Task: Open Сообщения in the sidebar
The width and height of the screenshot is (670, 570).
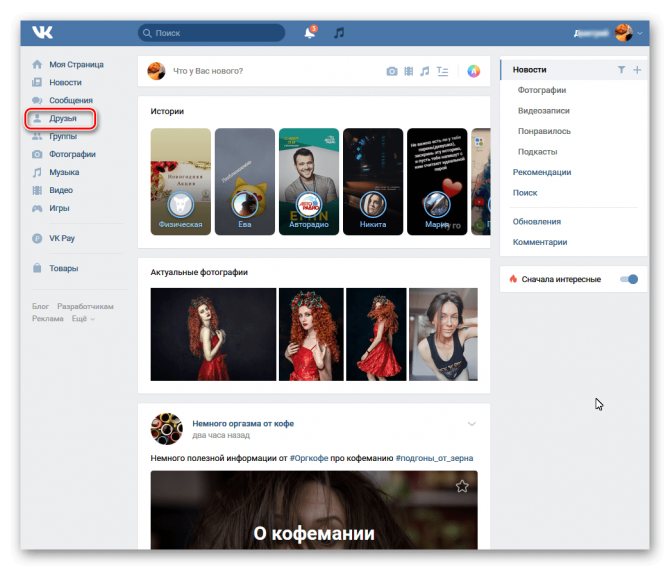Action: [71, 100]
